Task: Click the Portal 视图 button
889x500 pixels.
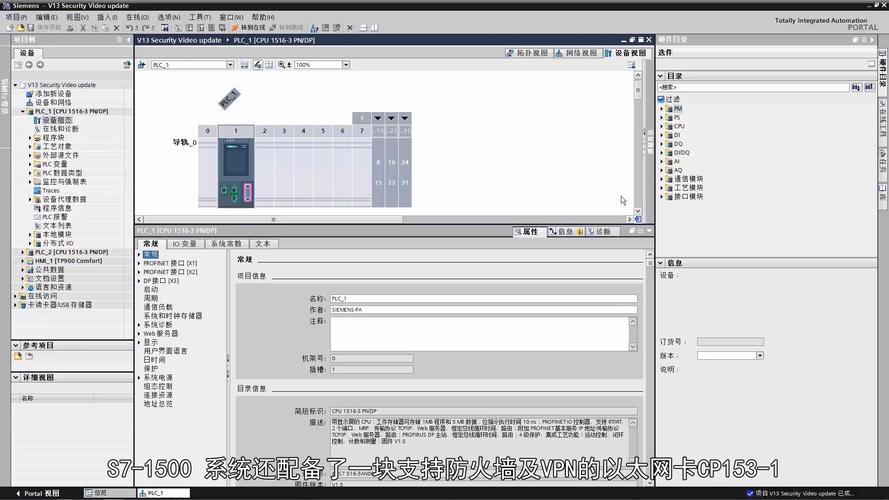Action: pos(39,493)
